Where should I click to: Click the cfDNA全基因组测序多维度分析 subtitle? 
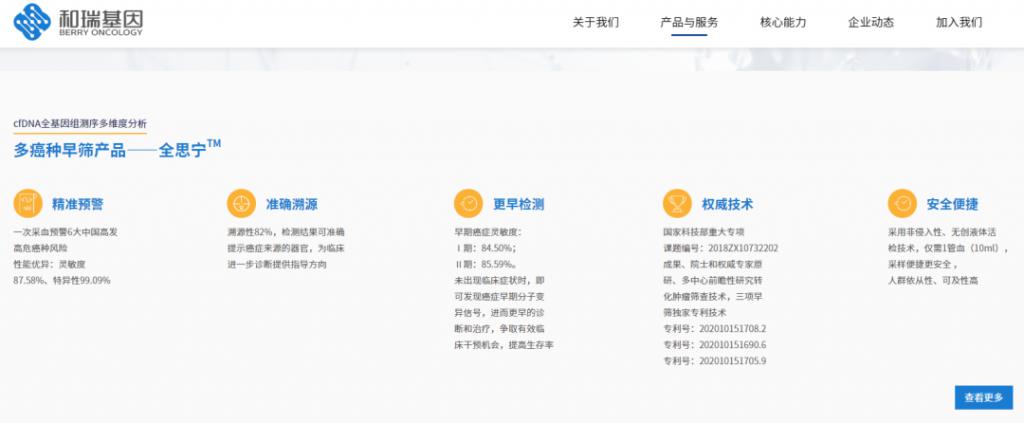(x=80, y=123)
